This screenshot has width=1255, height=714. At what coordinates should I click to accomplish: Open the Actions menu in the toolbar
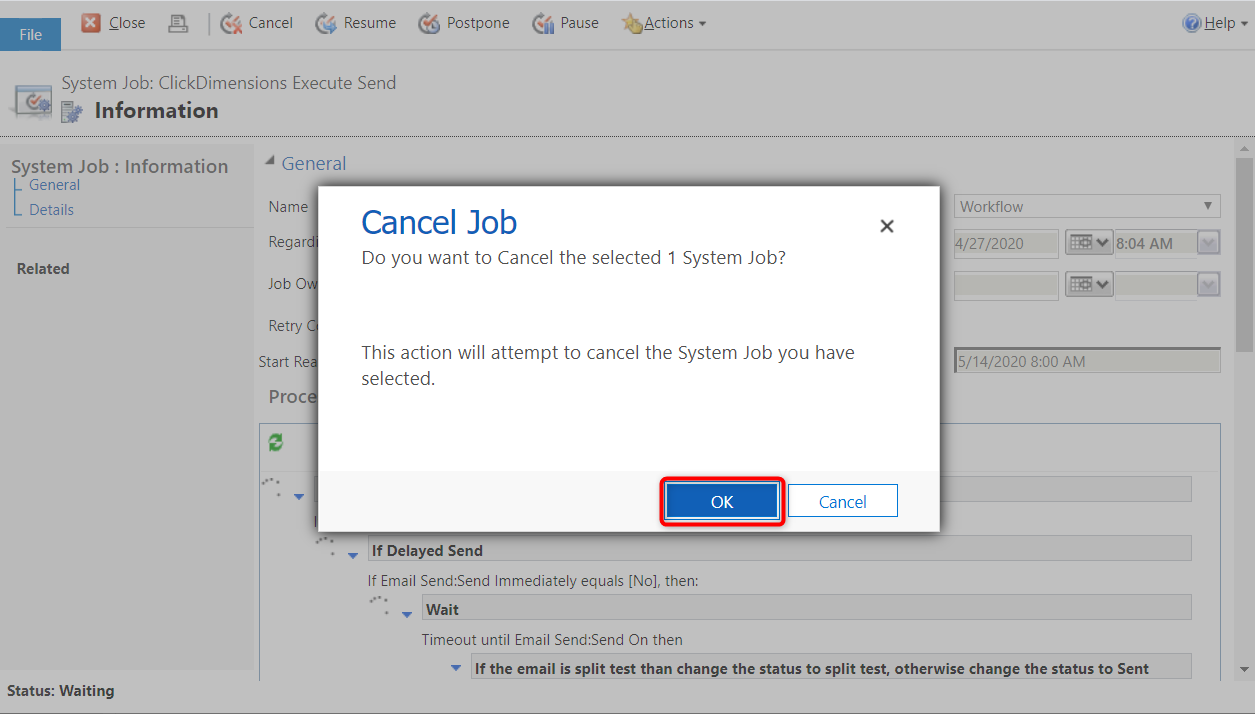[664, 22]
